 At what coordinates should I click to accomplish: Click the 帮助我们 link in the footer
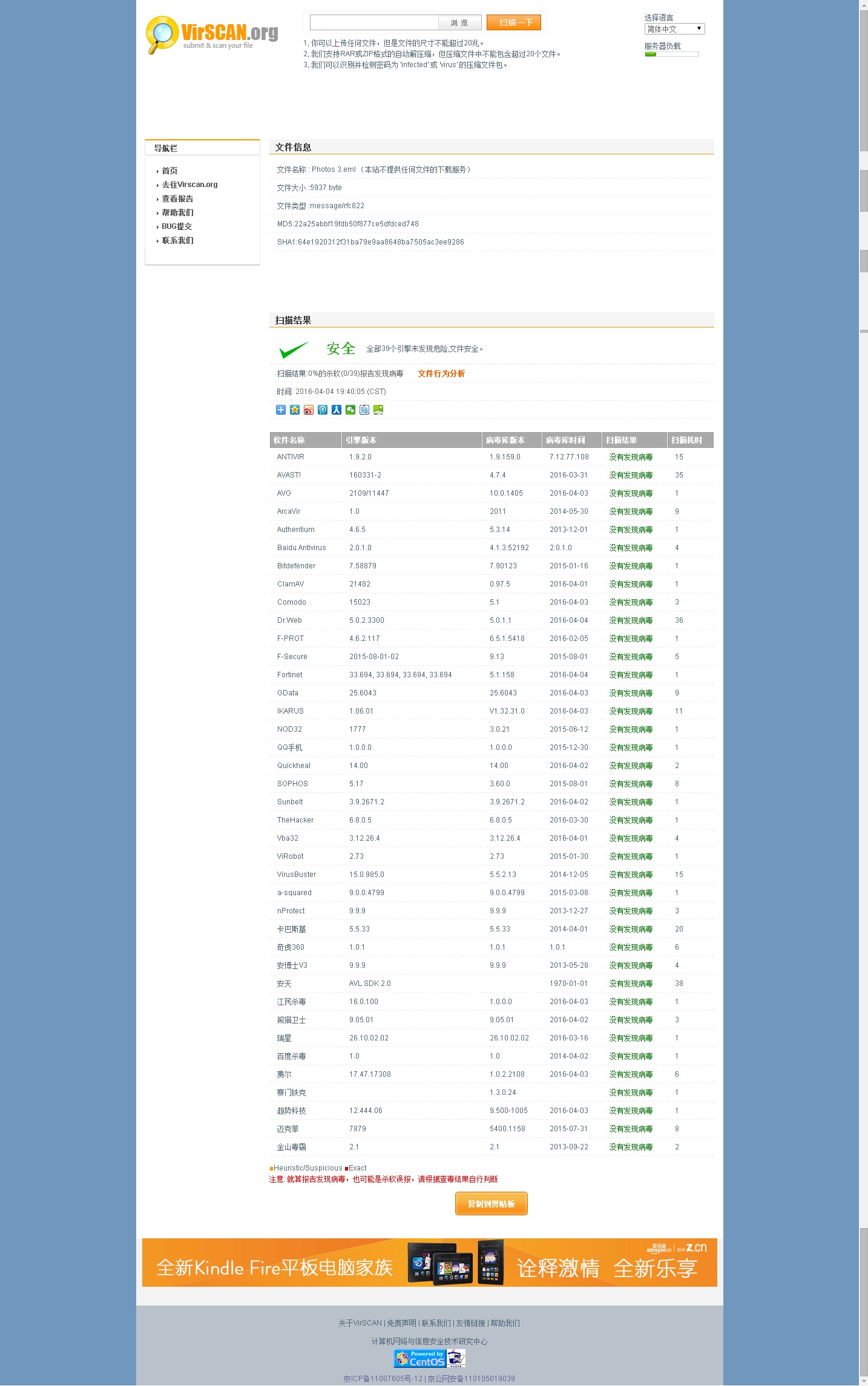(505, 1323)
